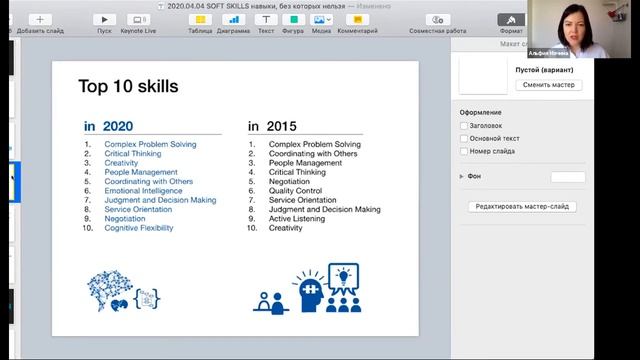Click 'Critical Thinking' in the 2020 list
The image size is (640, 360).
pos(133,153)
